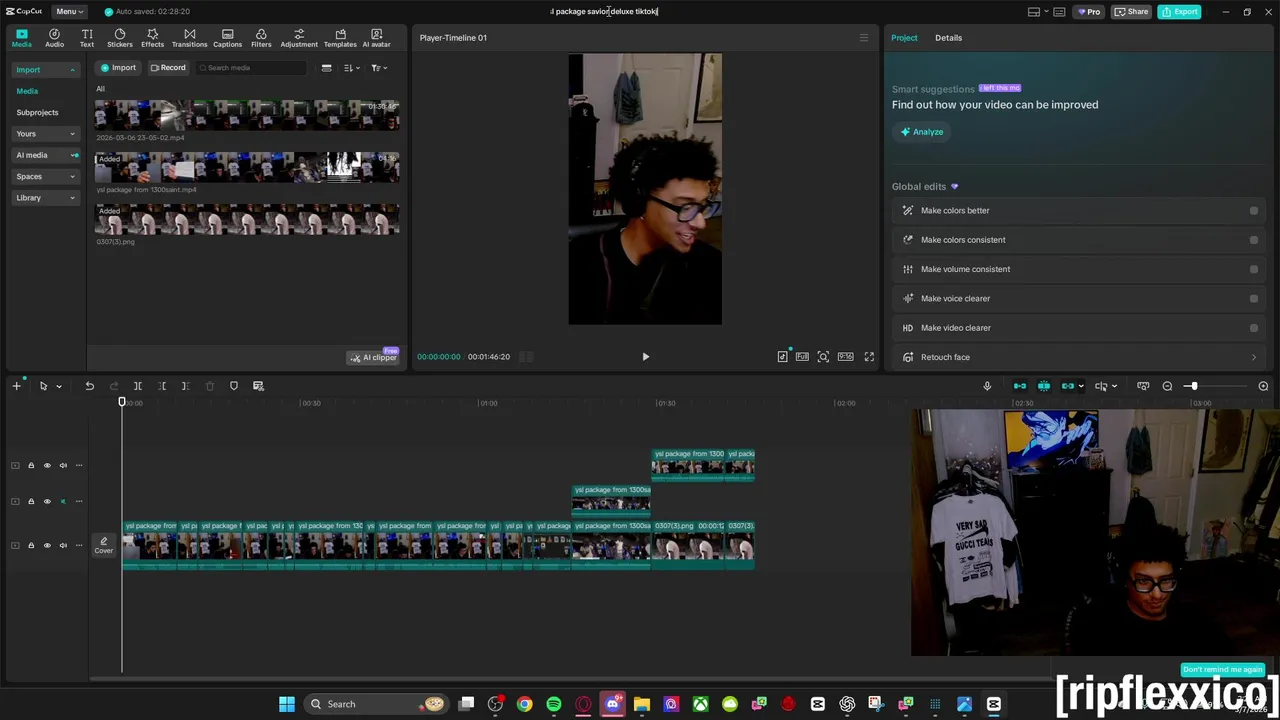Click the 9:16 aspect ratio icon in player
Screen dimensions: 1280x720
(846, 357)
